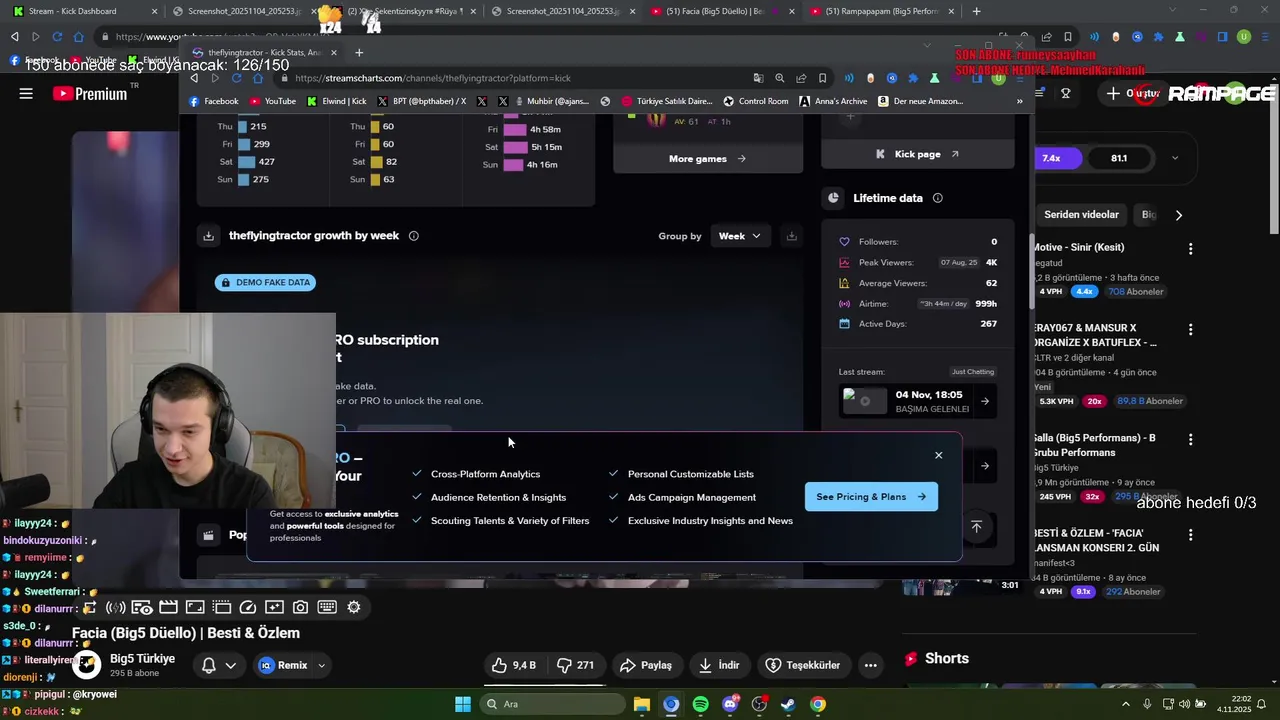Open options for Besti & Özlem Facia video
Viewport: 1280px width, 720px height.
coord(1190,535)
